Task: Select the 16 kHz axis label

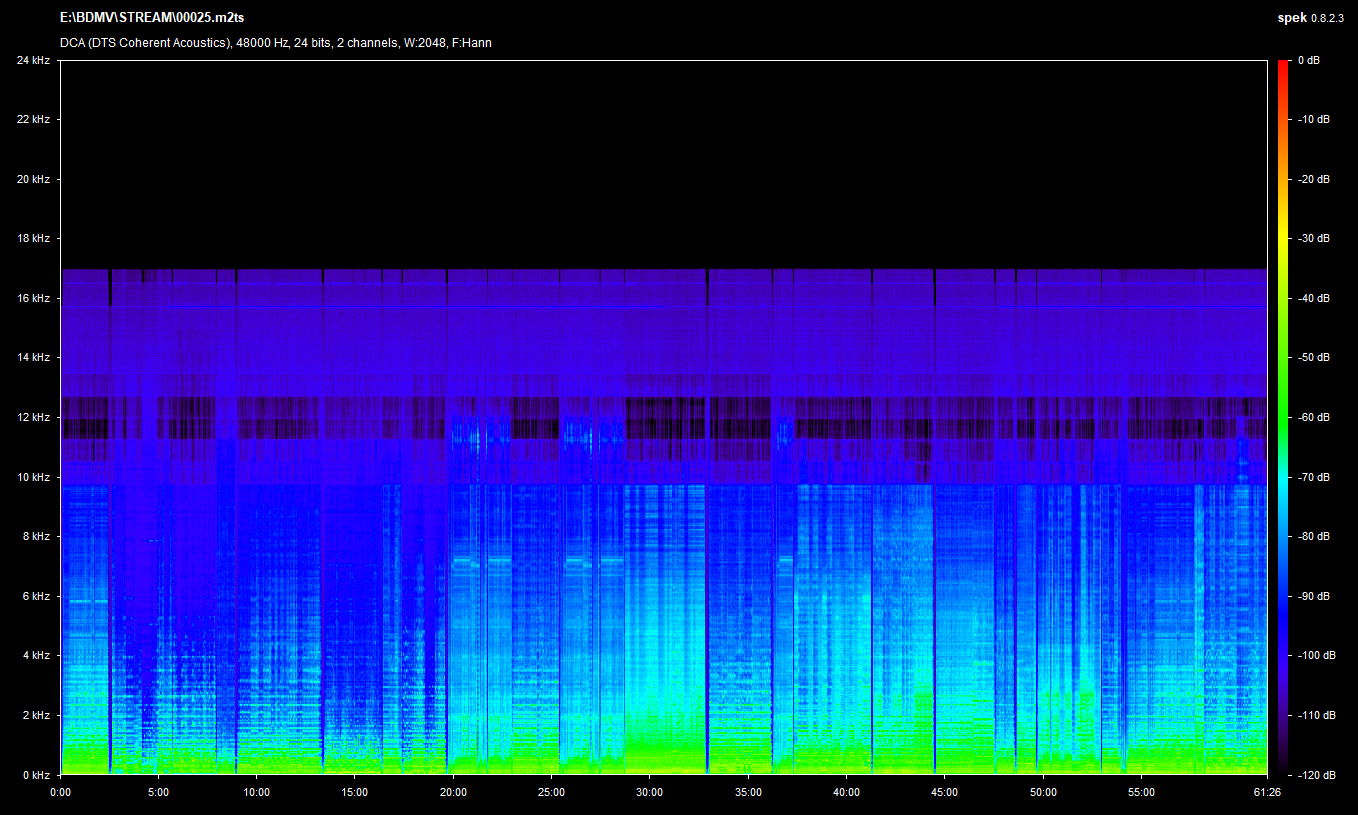Action: point(33,298)
